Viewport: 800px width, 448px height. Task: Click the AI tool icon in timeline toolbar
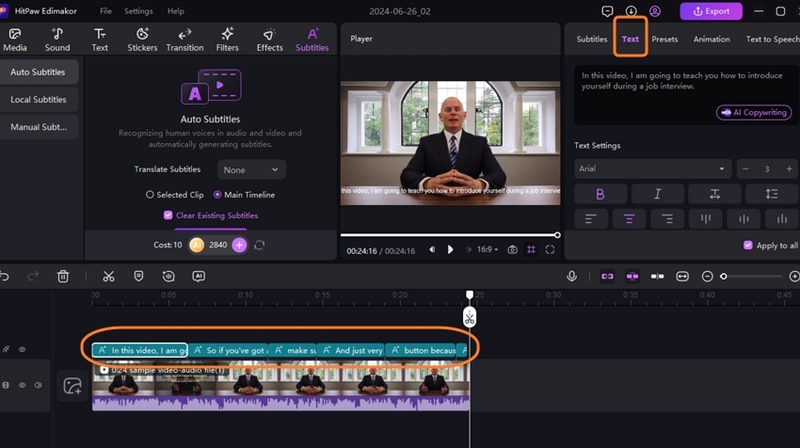(198, 276)
